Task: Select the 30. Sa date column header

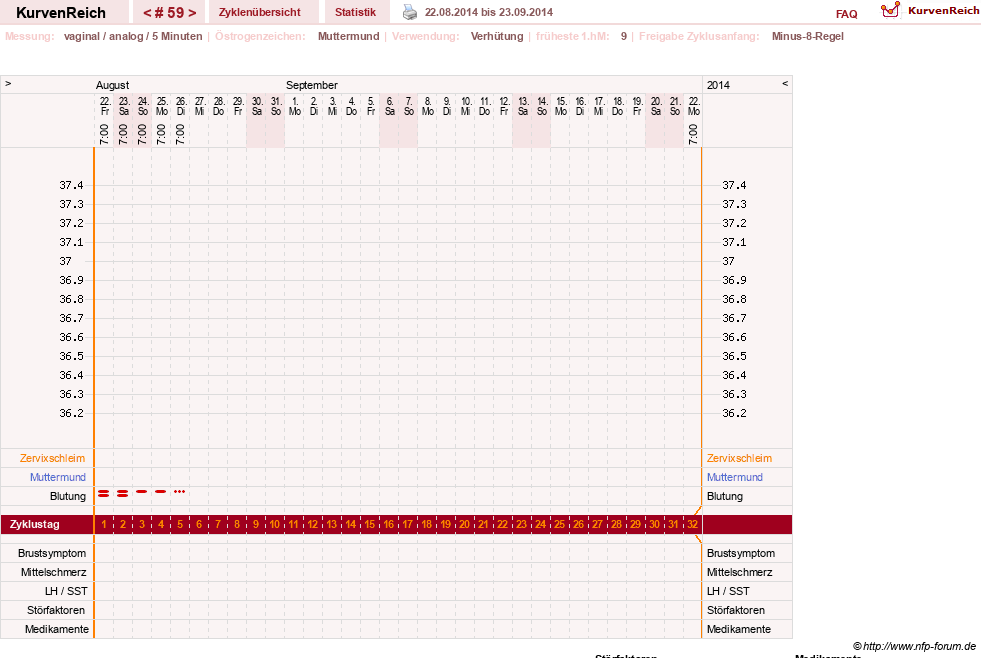Action: click(257, 106)
